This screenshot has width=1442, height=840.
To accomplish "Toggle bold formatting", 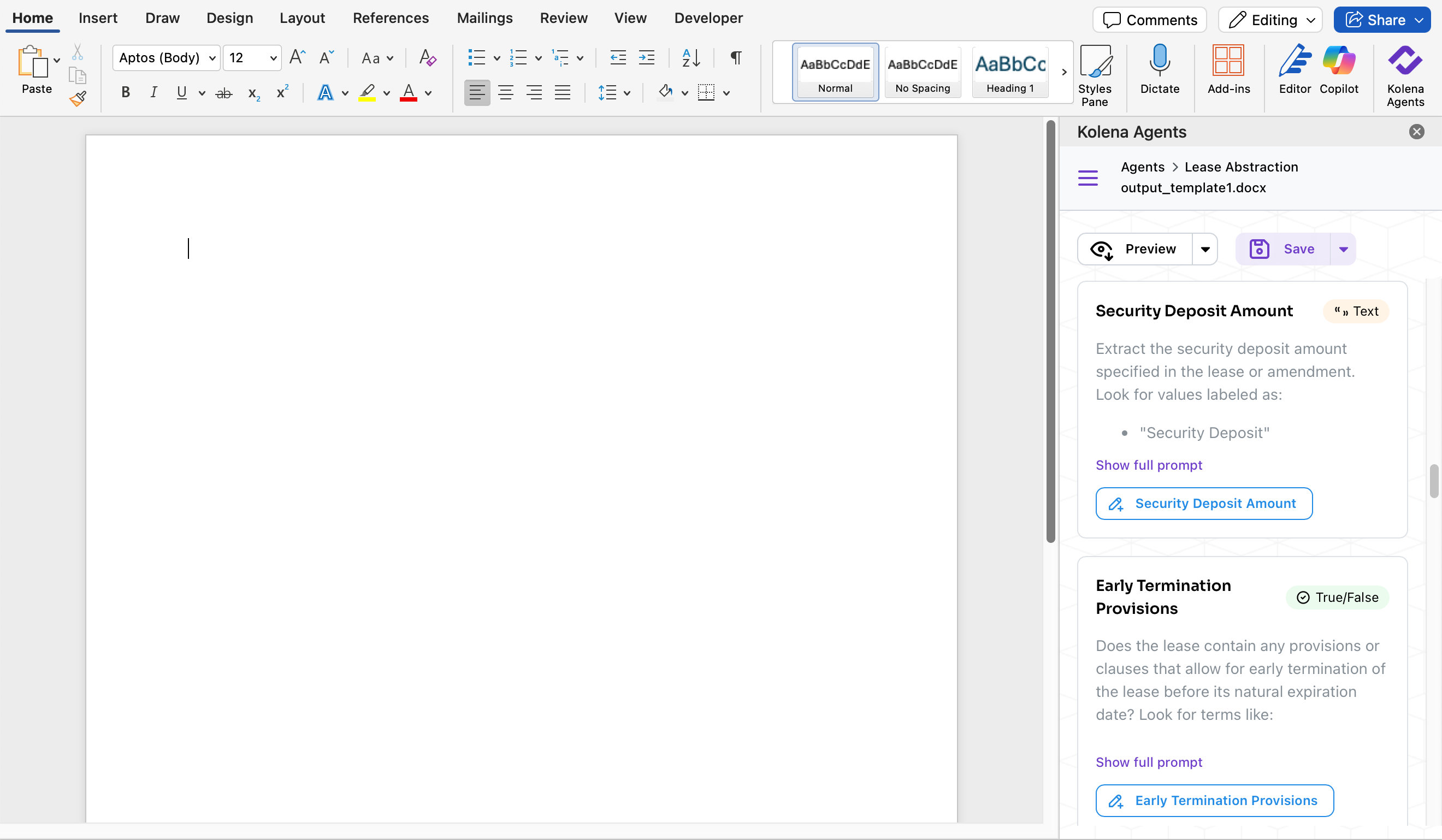I will pos(125,92).
